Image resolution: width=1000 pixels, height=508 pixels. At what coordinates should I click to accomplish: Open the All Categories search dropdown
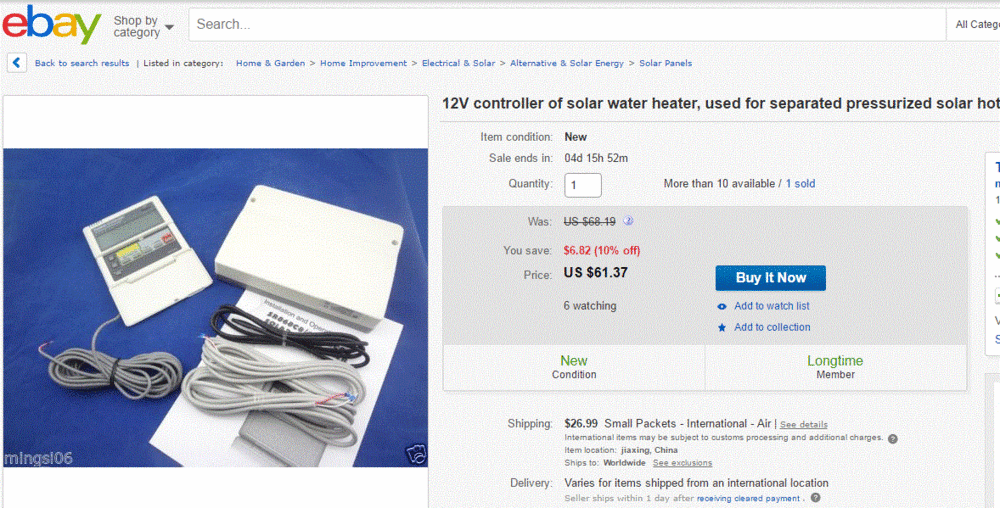coord(976,24)
